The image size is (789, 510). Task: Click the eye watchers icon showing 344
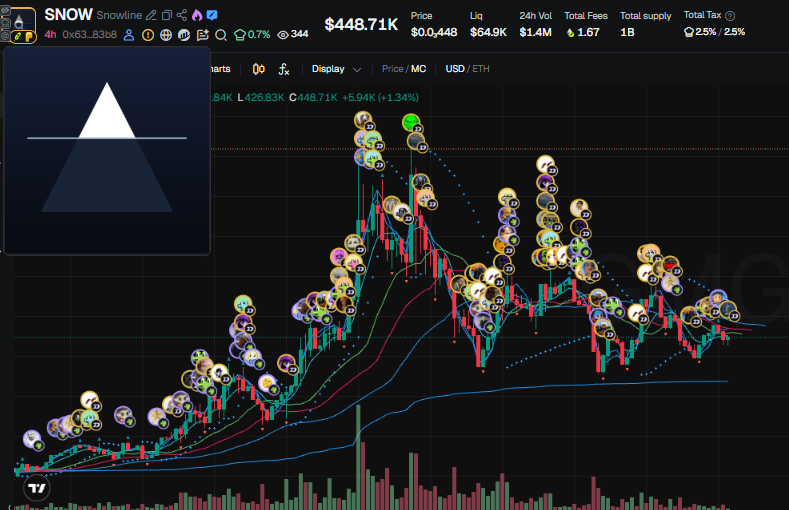pyautogui.click(x=293, y=35)
